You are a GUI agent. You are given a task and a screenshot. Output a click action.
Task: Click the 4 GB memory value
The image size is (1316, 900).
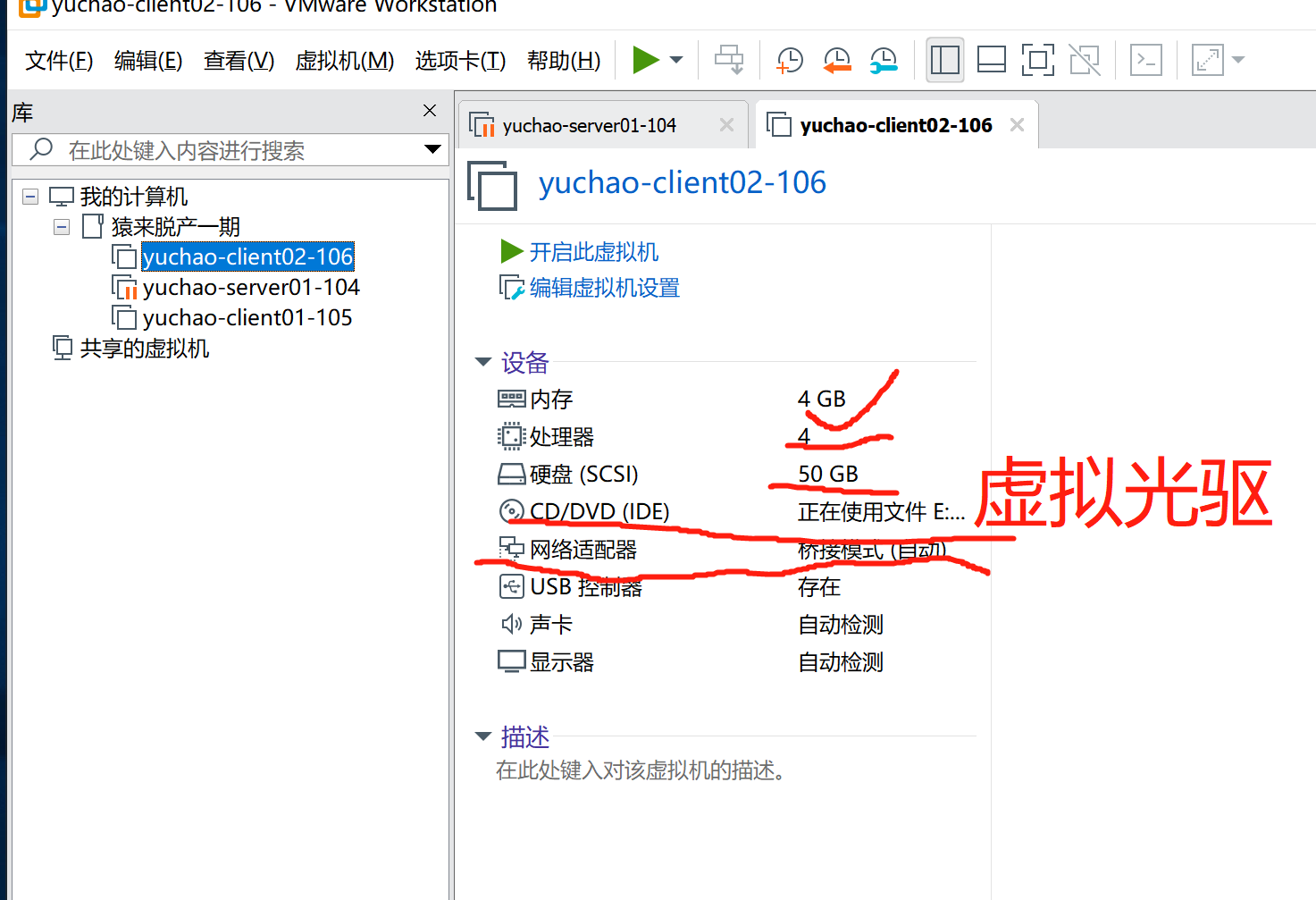(x=821, y=399)
